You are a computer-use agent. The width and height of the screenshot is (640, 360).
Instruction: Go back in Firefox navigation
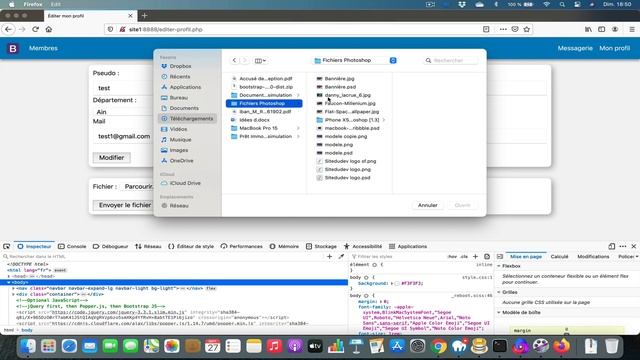8,29
